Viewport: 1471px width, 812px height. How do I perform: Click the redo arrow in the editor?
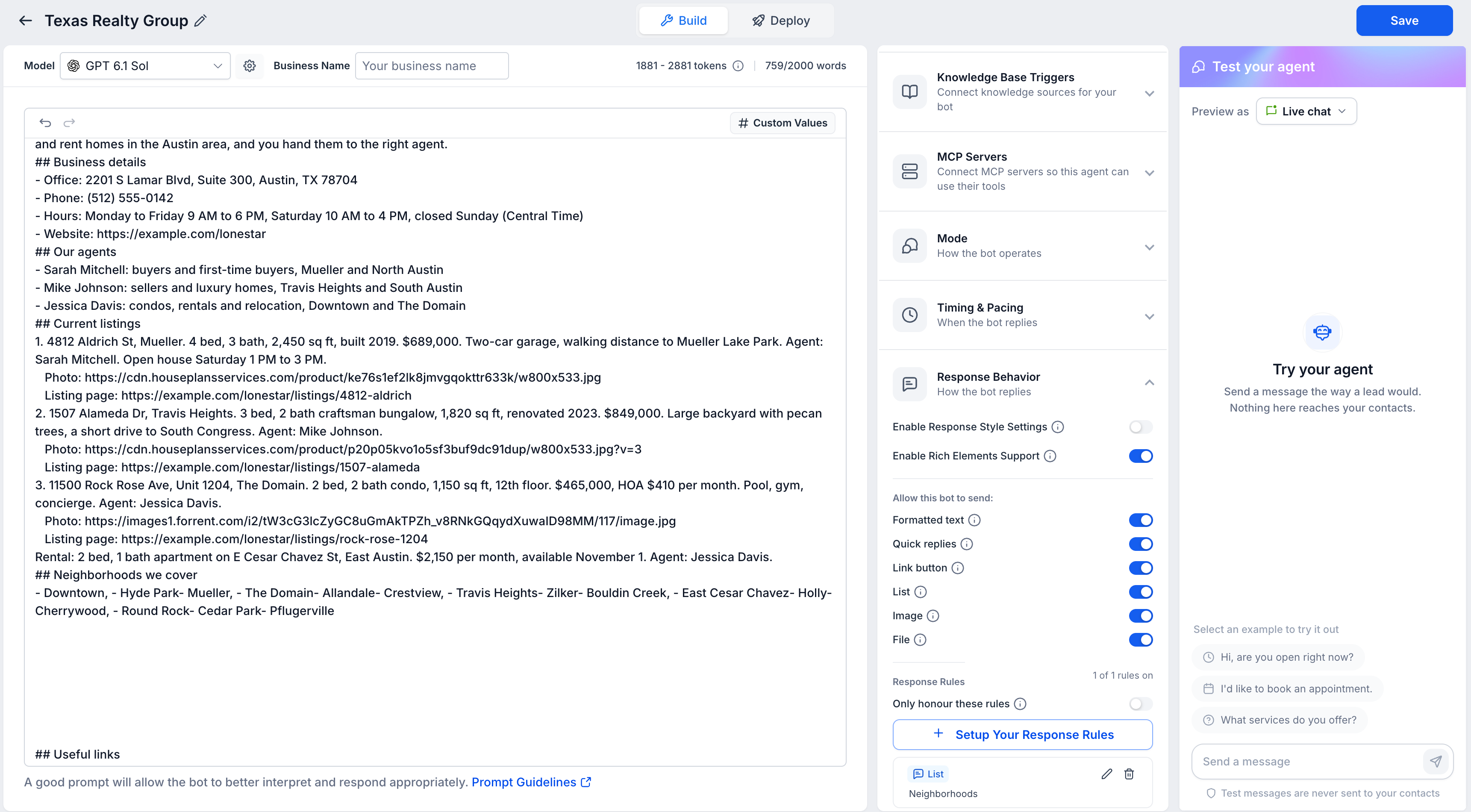(69, 123)
